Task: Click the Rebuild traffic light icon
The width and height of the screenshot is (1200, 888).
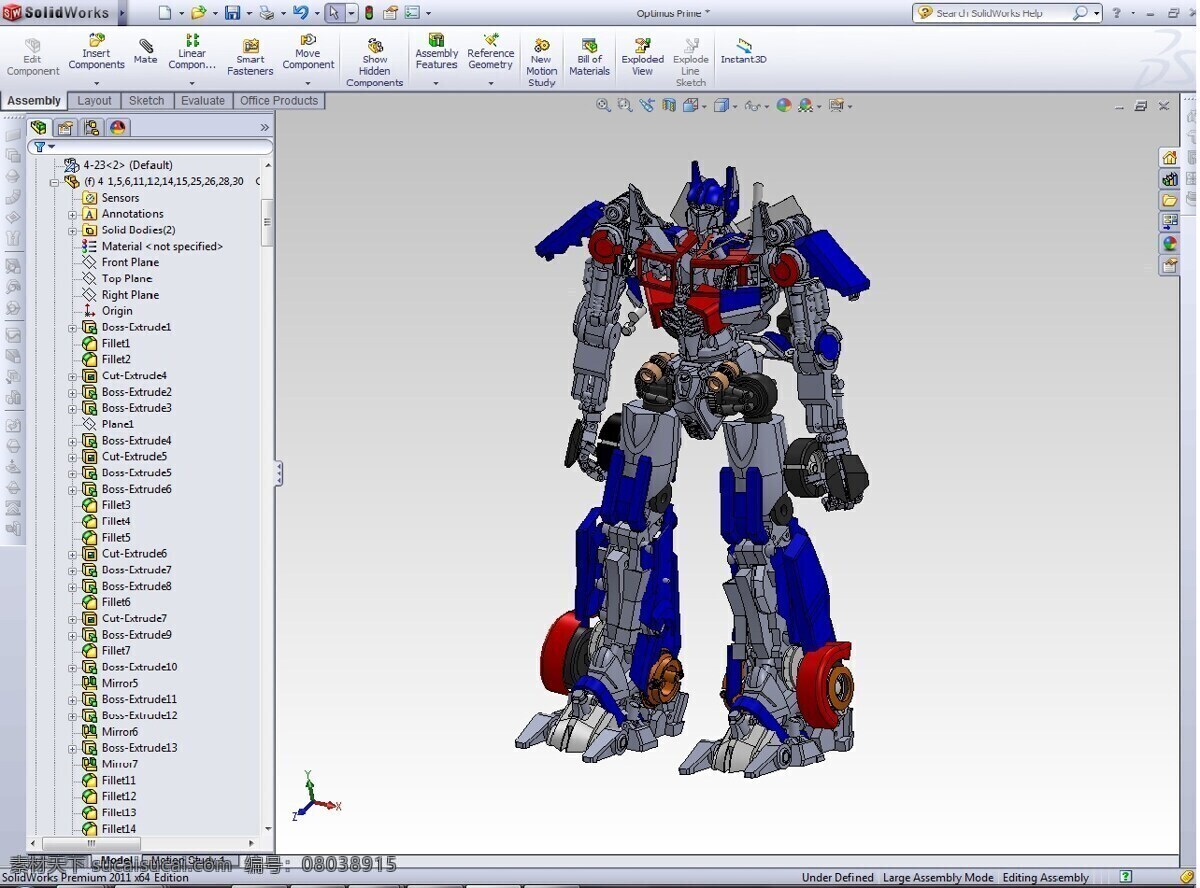Action: click(369, 13)
